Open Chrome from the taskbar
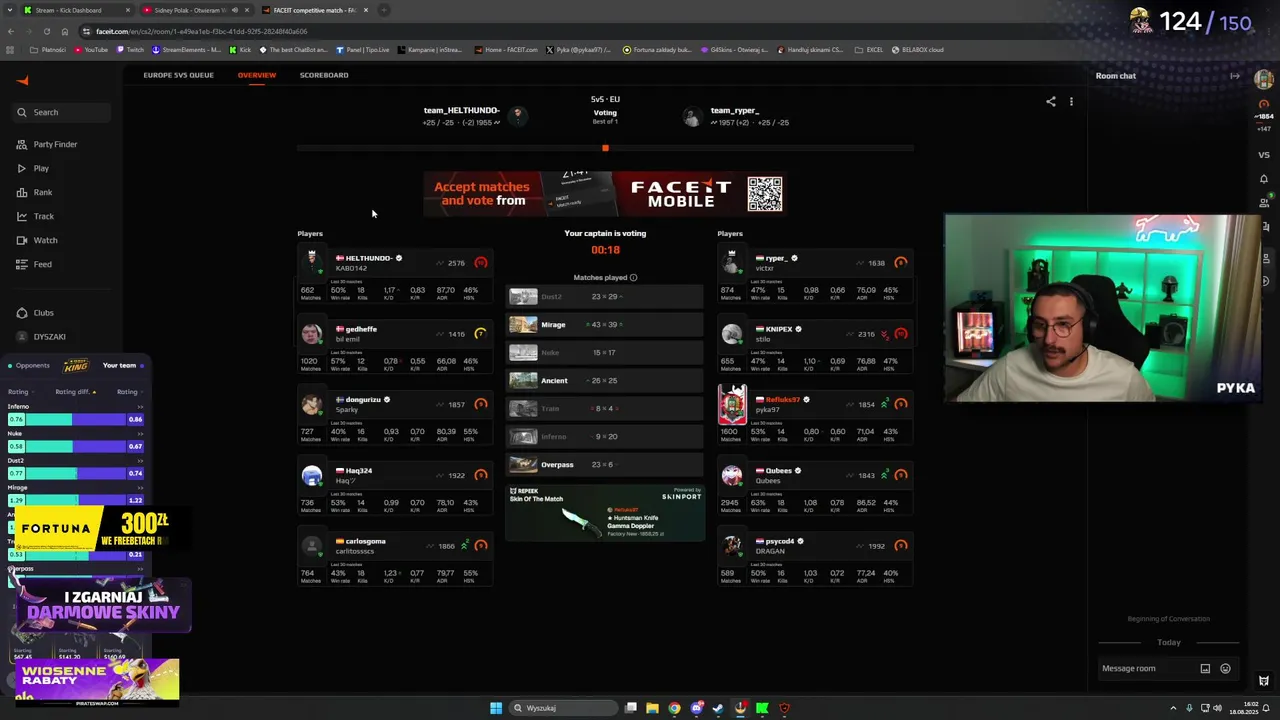This screenshot has width=1280, height=720. (674, 708)
